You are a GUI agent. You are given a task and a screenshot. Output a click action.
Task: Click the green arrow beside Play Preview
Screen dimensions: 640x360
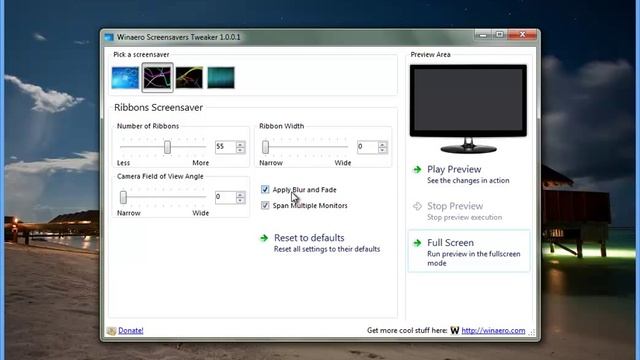coord(417,169)
